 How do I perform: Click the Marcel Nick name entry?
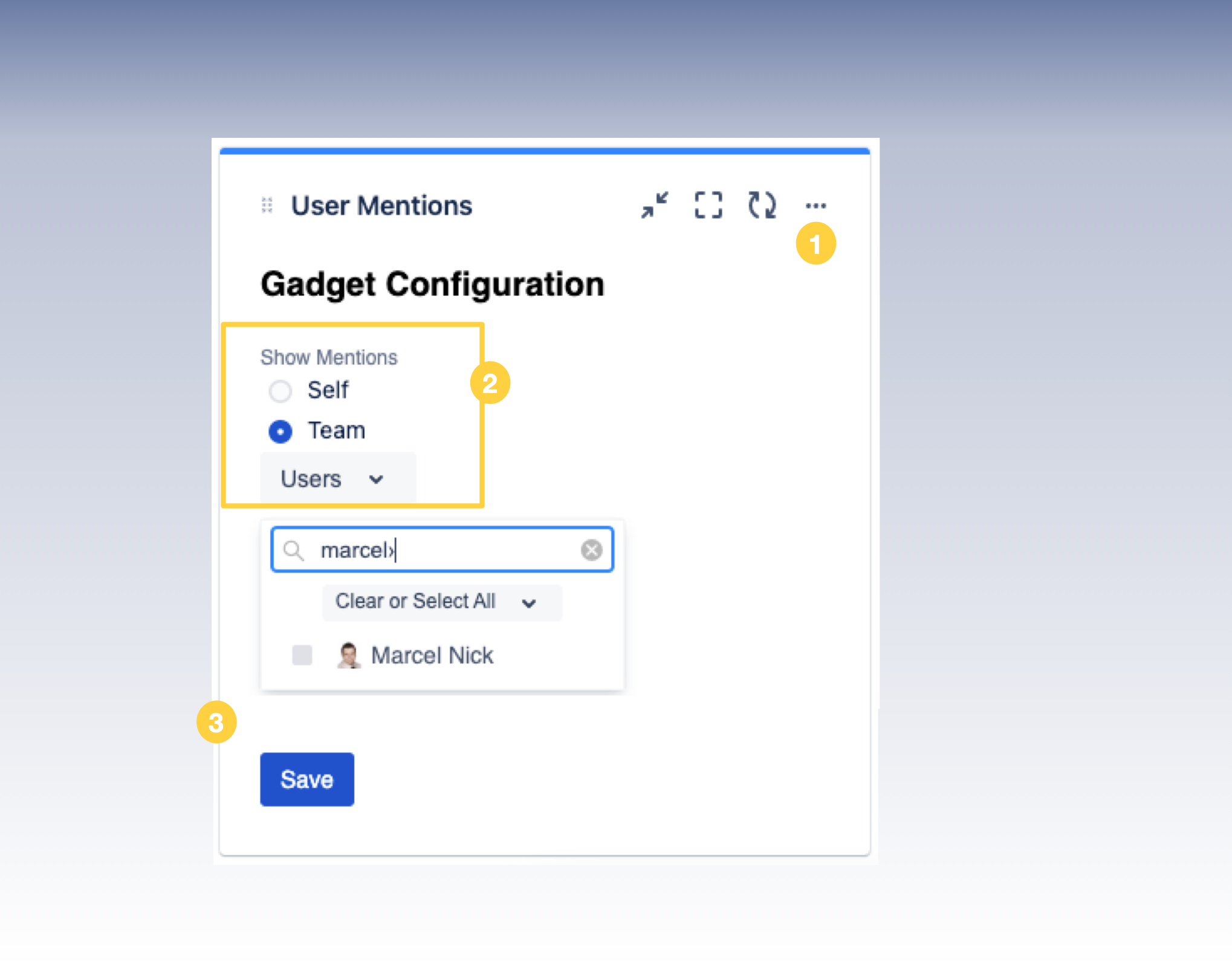(x=432, y=656)
